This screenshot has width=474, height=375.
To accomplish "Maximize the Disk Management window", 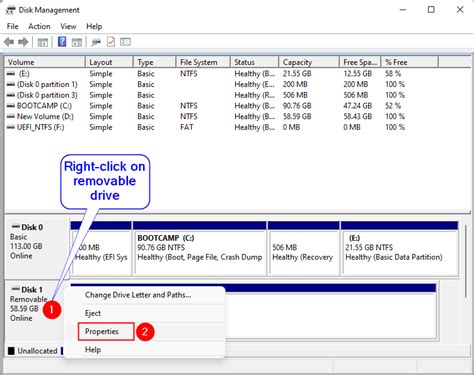I will (431, 10).
